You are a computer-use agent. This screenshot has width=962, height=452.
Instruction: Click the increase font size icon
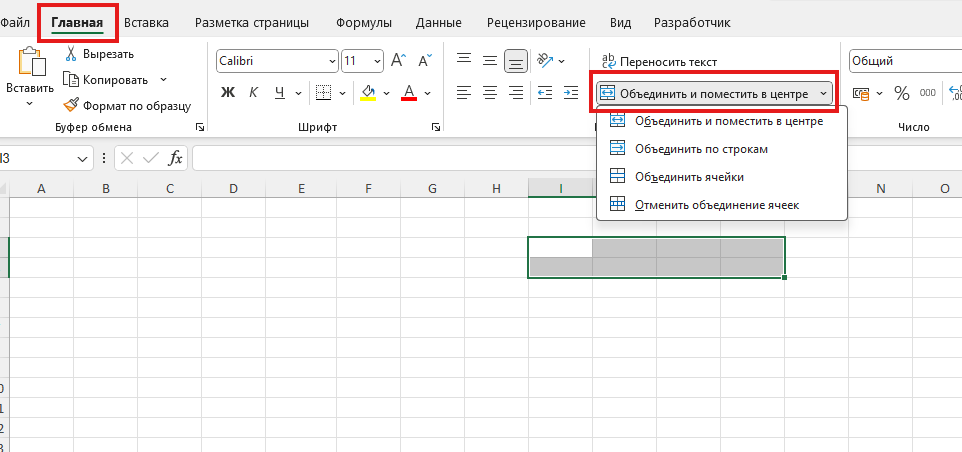coord(398,61)
